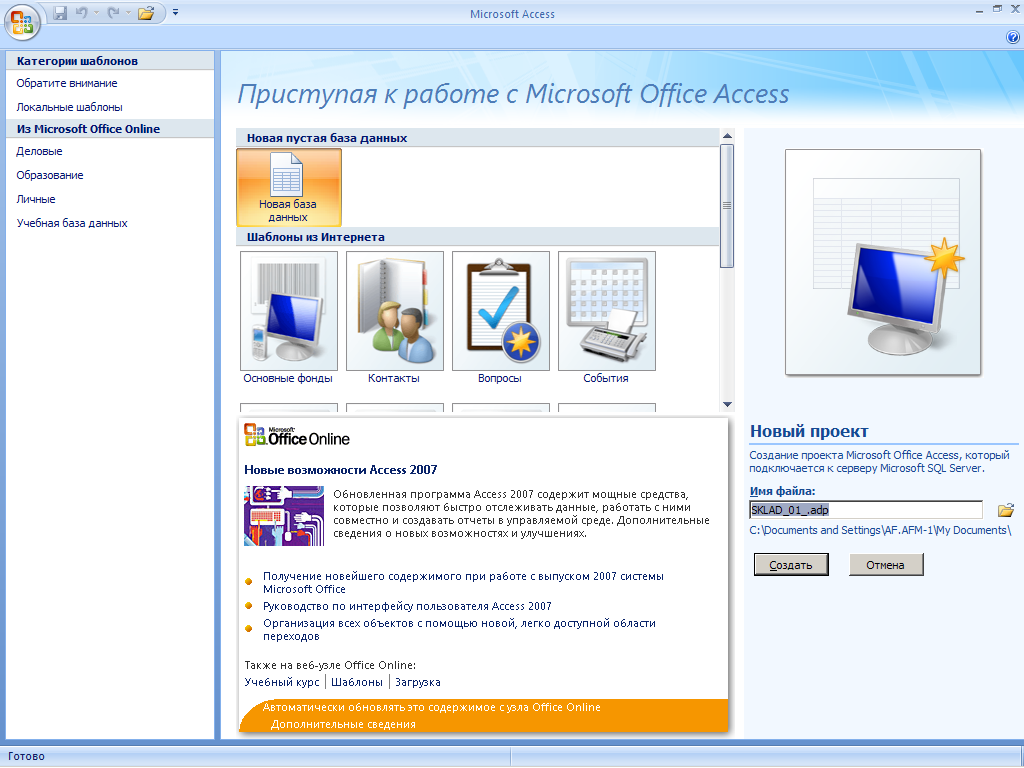The width and height of the screenshot is (1024, 768).
Task: Choose the Вопросы template
Action: [x=500, y=318]
